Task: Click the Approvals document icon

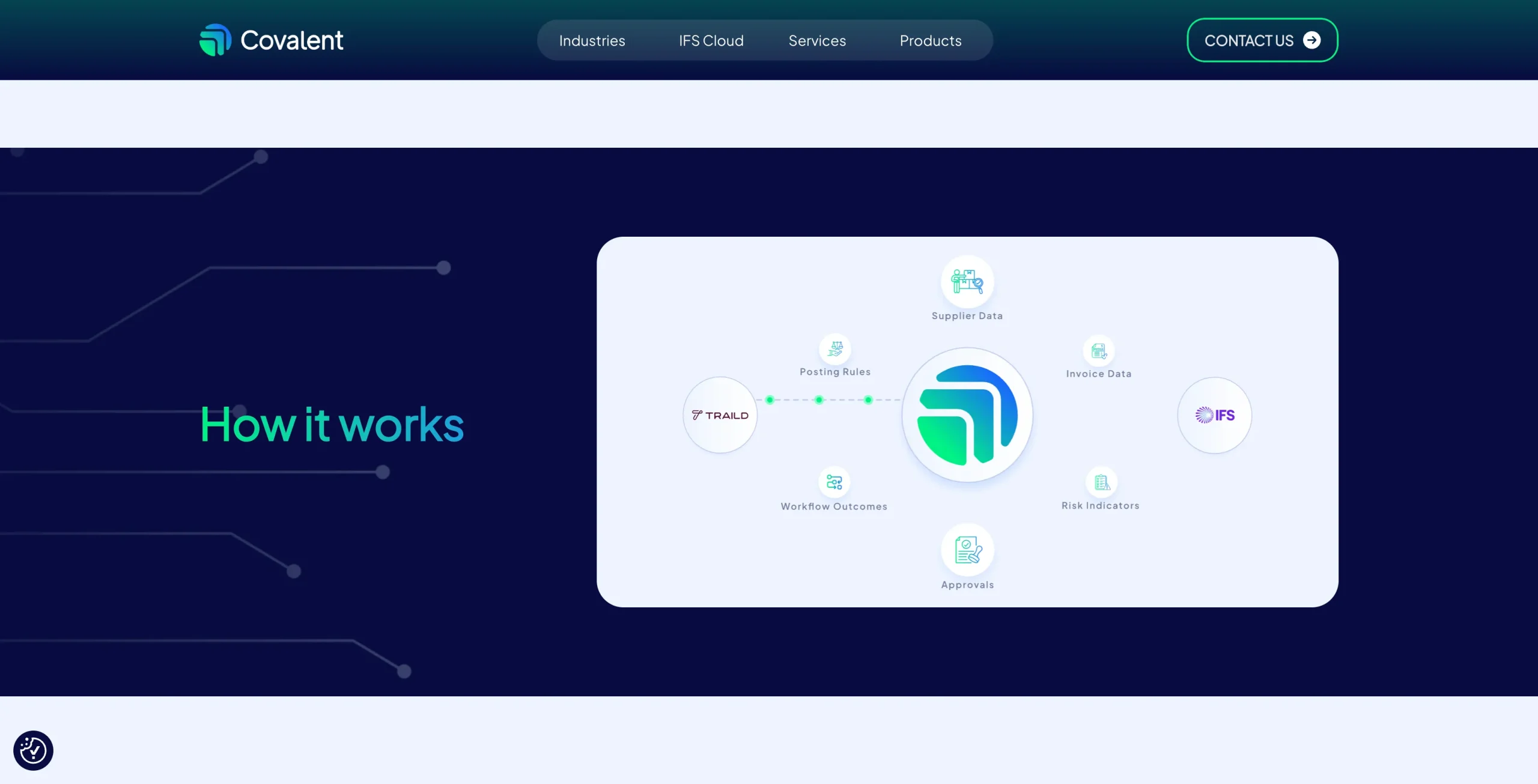Action: click(967, 550)
